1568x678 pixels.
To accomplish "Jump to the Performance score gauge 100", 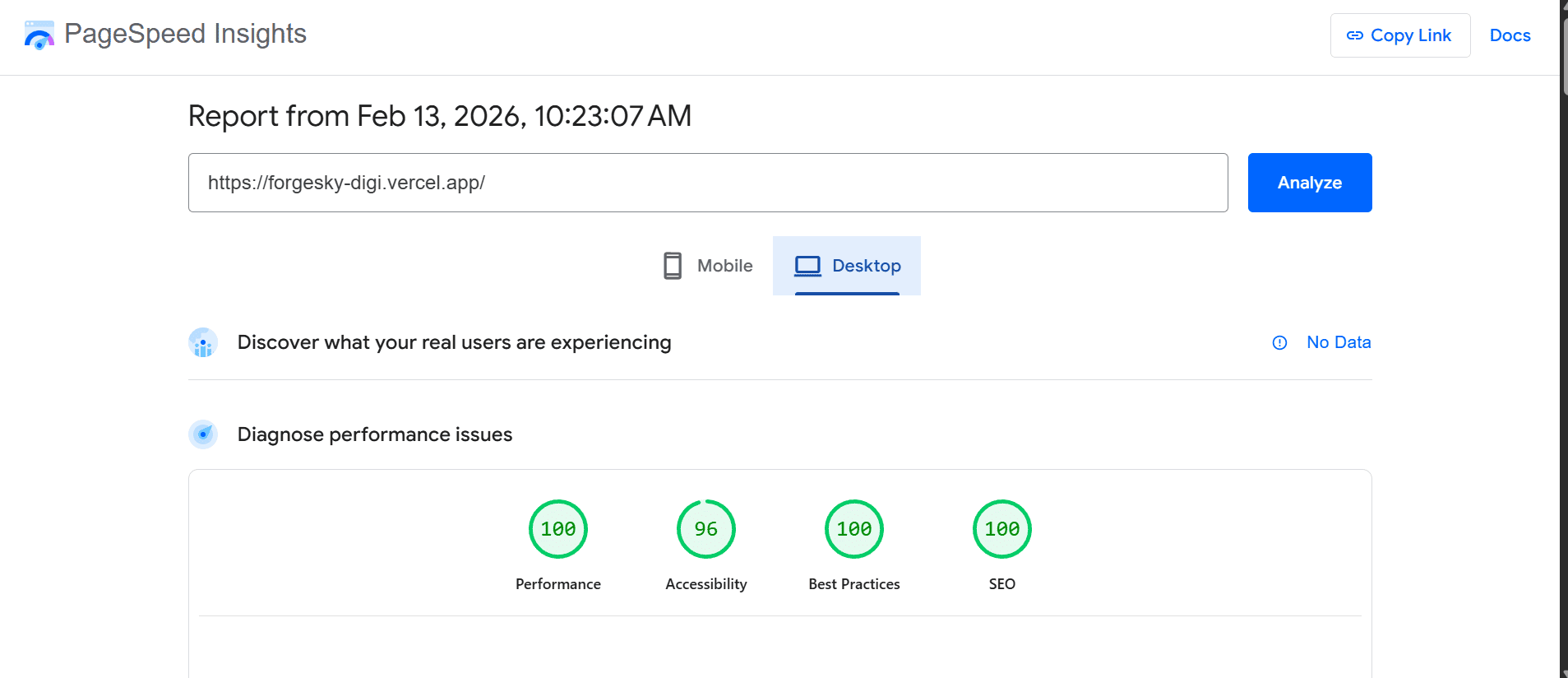I will [557, 529].
